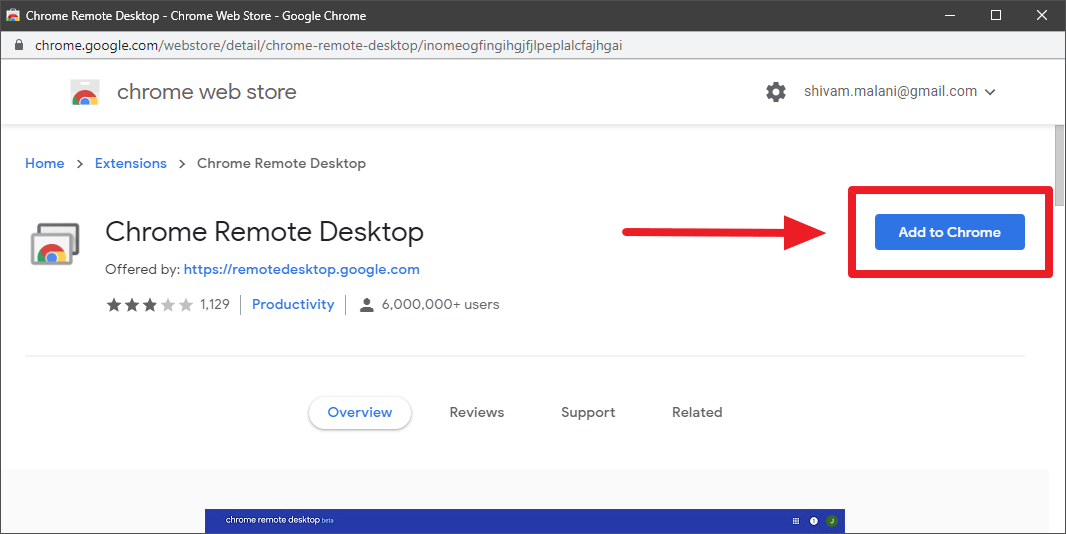Click the window title bar Web Store icon

12,15
